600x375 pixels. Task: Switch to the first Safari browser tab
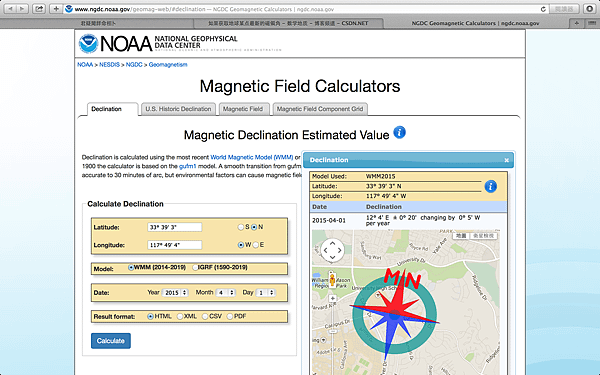[98, 23]
